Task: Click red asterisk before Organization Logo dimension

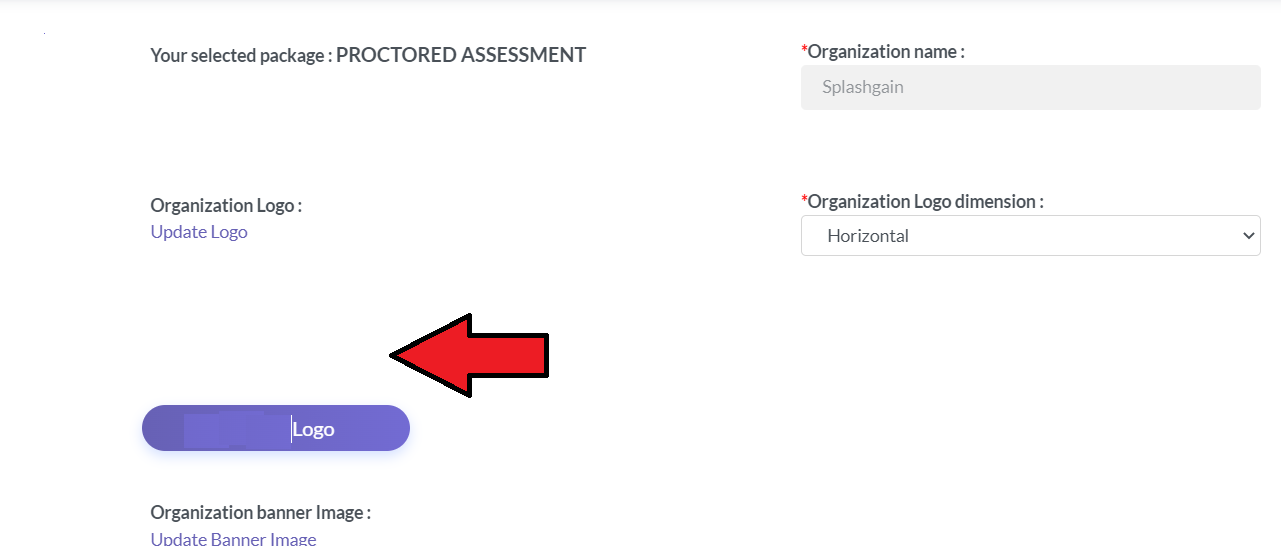Action: pos(804,200)
